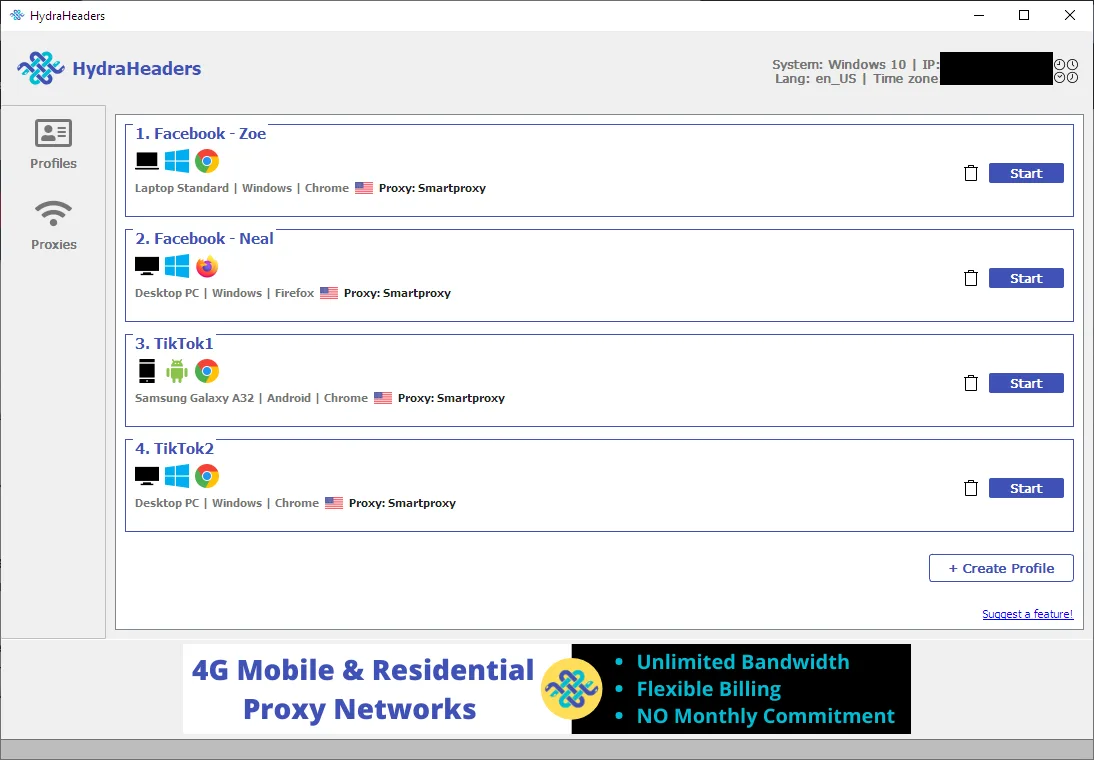The image size is (1094, 760).
Task: Click the desktop monitor icon in Facebook - Neal
Action: [147, 266]
